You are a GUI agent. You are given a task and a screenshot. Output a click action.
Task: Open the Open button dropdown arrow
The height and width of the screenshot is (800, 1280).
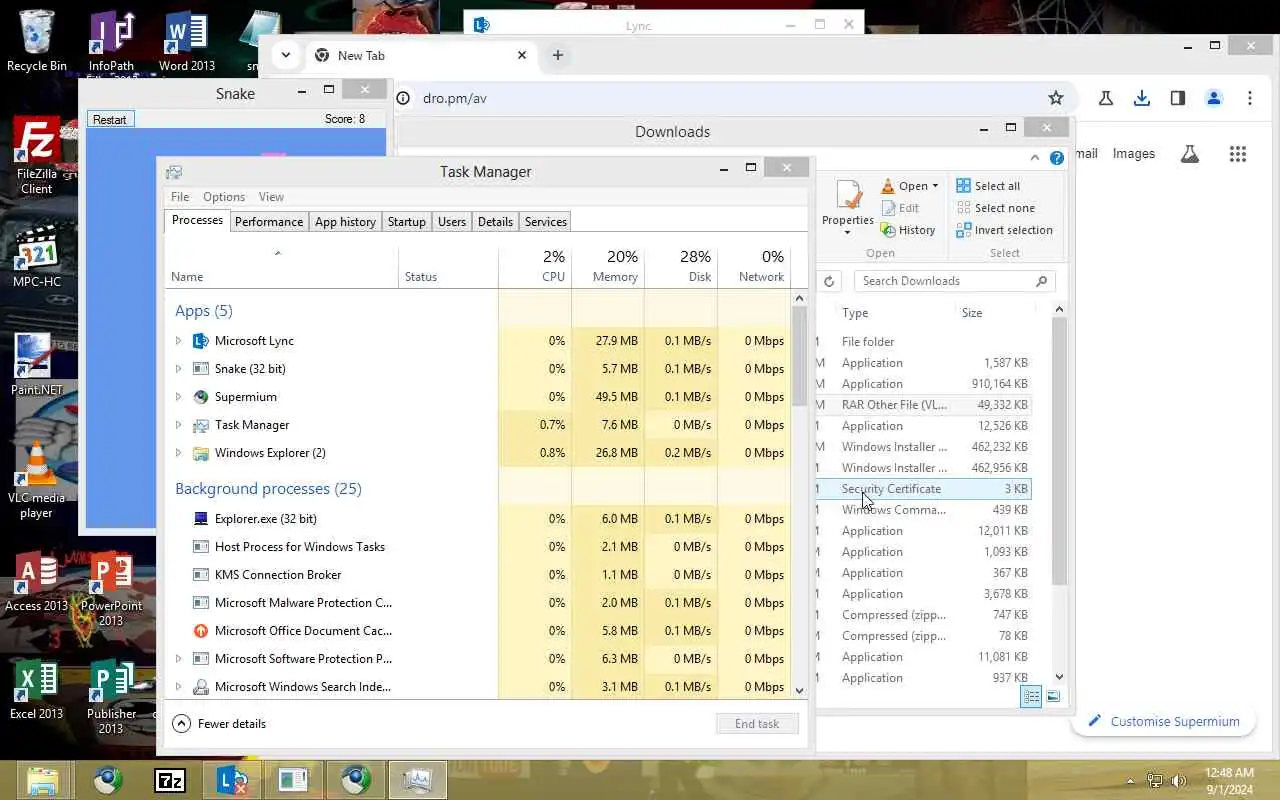(935, 186)
